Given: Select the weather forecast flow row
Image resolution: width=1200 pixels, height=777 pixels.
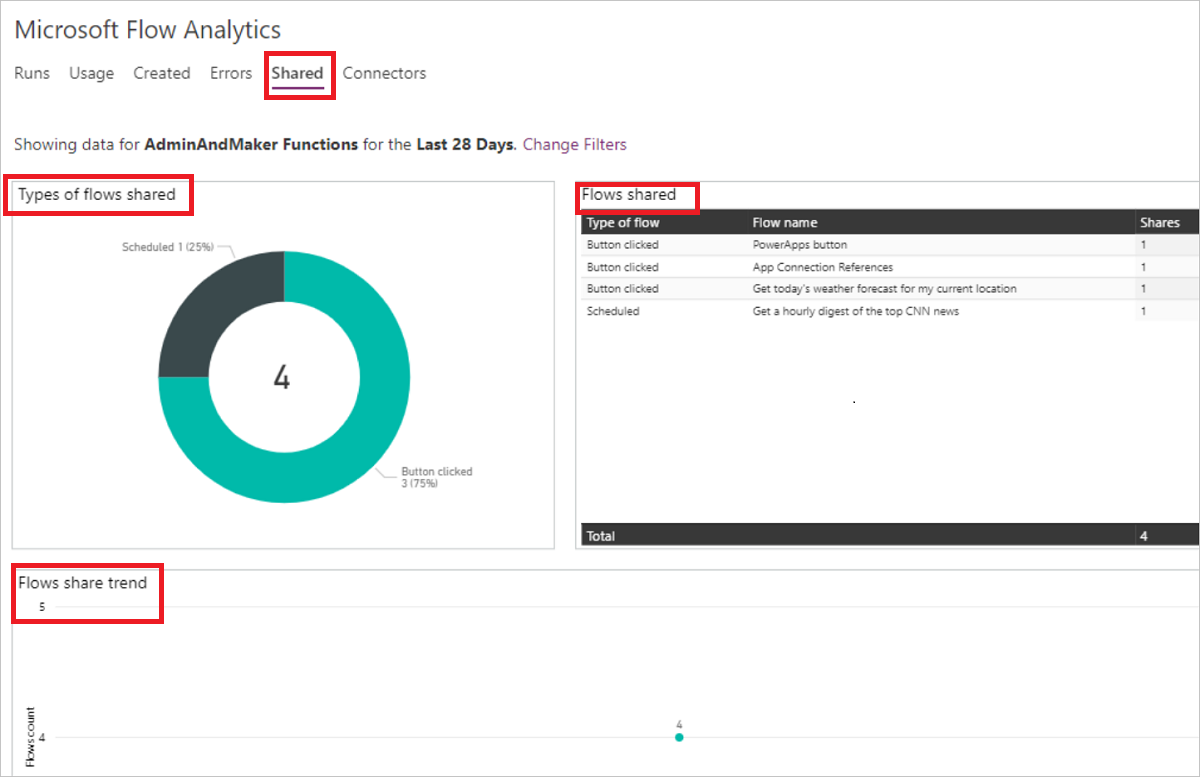Looking at the screenshot, I should point(884,289).
